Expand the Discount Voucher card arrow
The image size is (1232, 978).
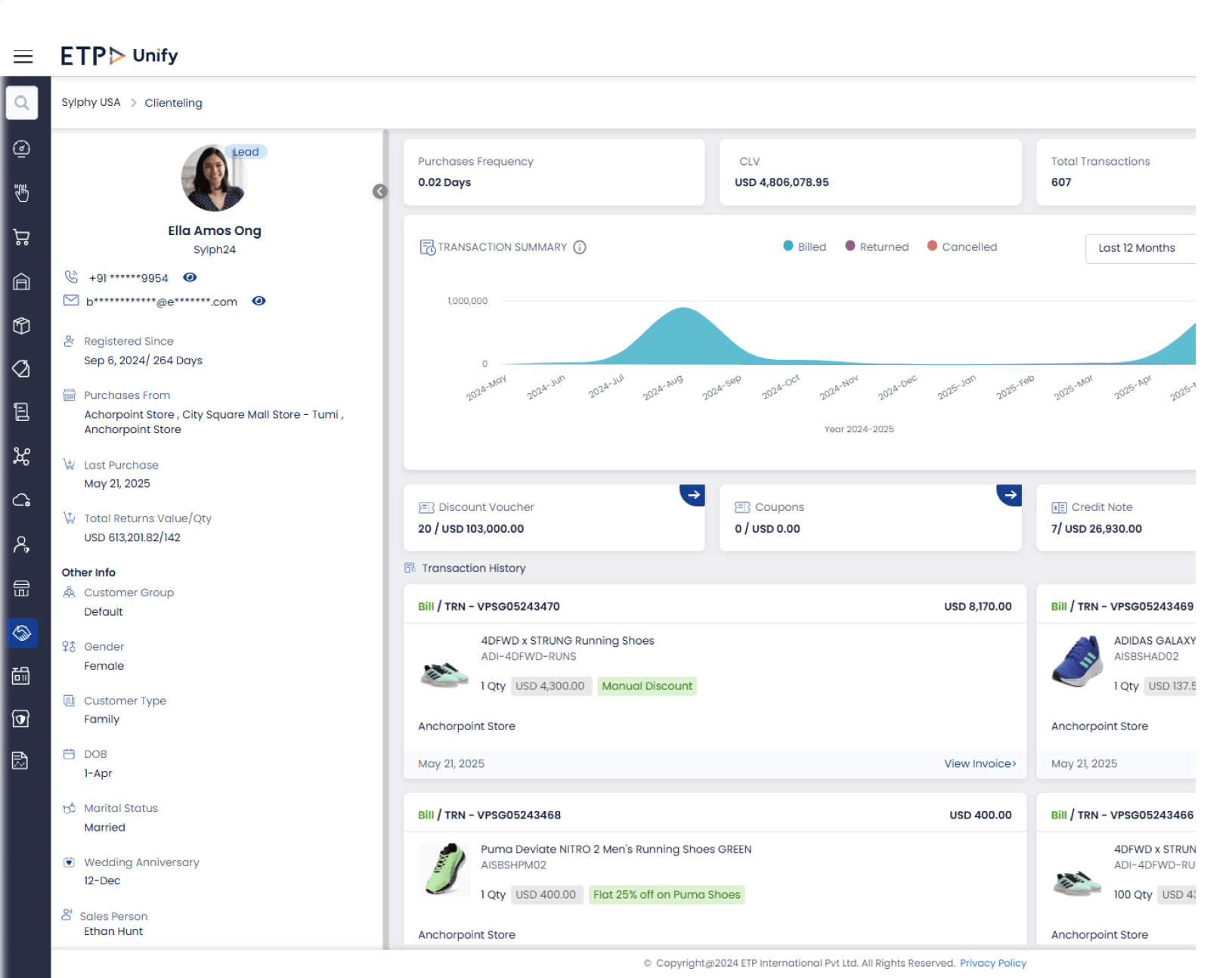[x=692, y=495]
